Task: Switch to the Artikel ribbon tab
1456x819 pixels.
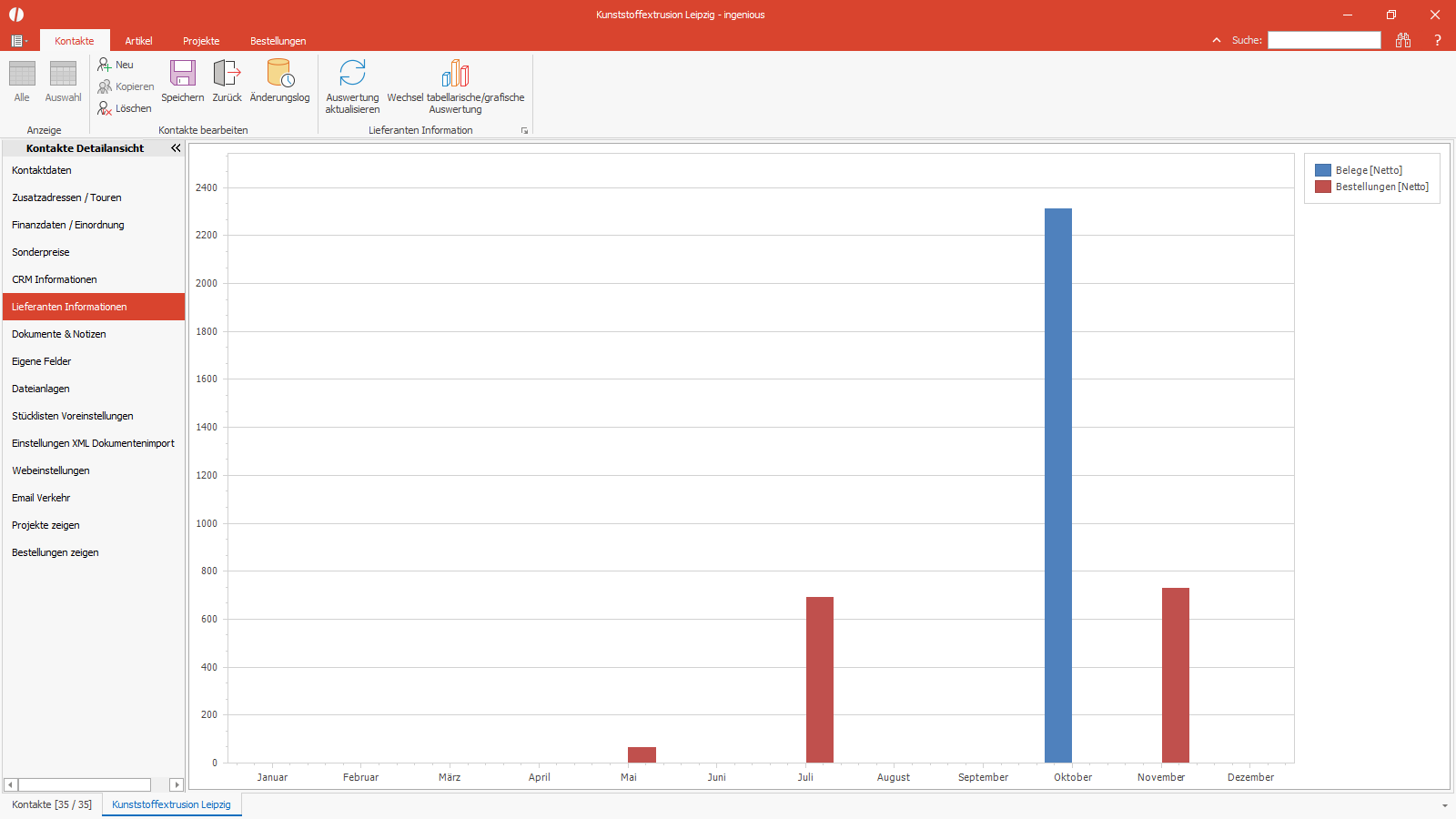Action: pos(138,41)
